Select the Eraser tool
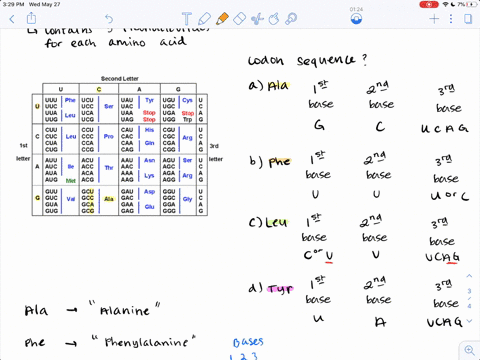The height and width of the screenshot is (360, 480). point(239,19)
